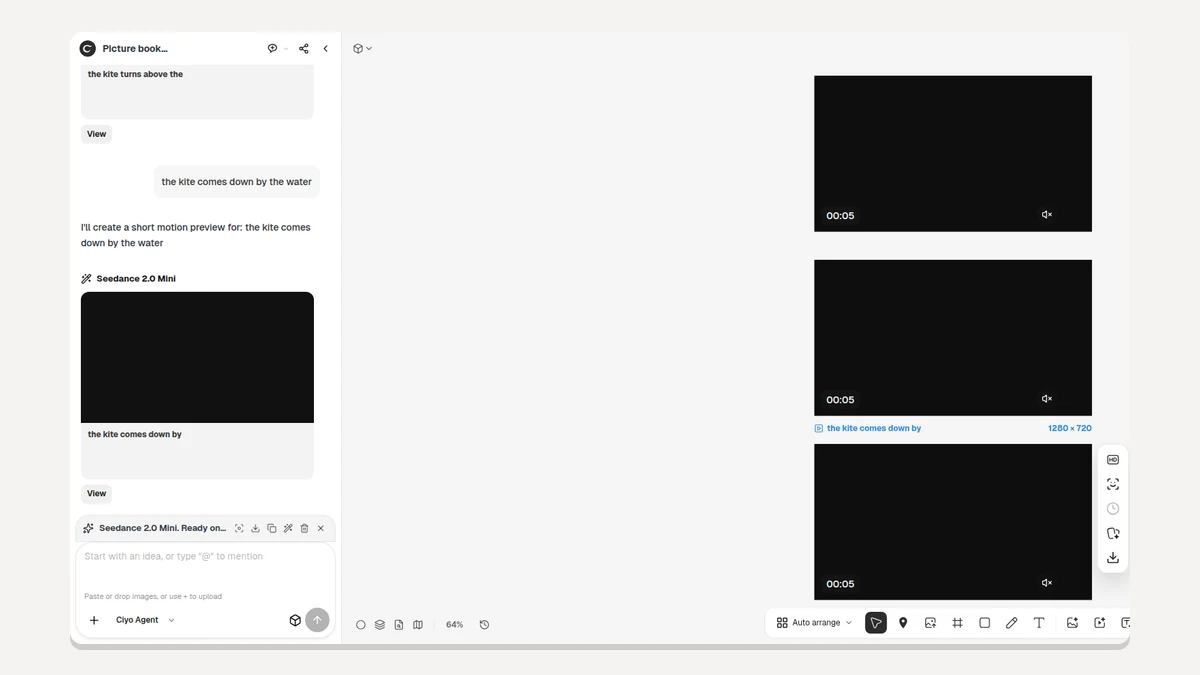
Task: Open the cube dropdown above canvas
Action: click(362, 48)
